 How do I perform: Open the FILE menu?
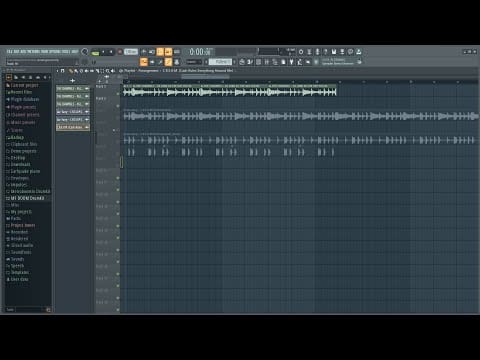(x=10, y=52)
